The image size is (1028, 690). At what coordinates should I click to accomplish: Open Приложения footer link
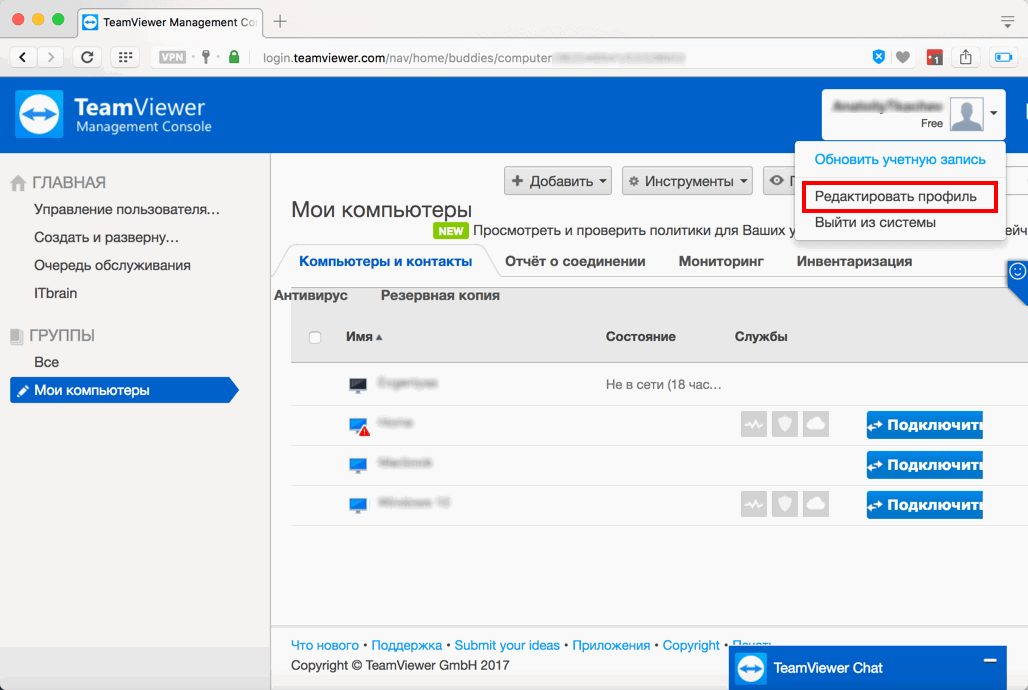point(611,645)
